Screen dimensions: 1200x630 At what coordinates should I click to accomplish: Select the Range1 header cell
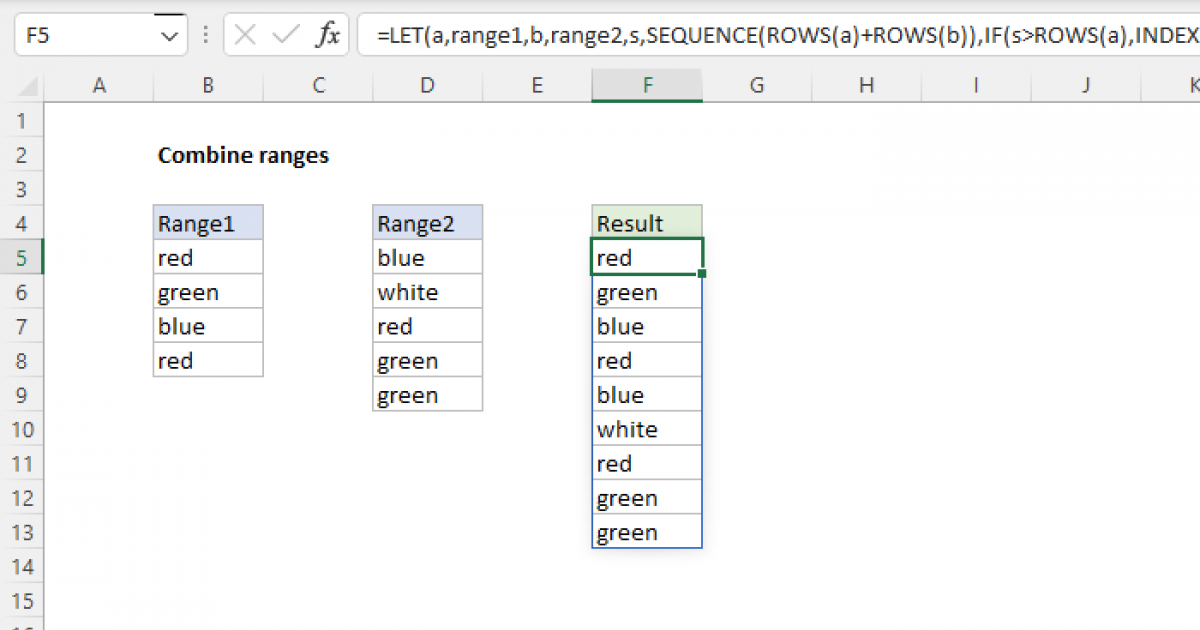207,222
